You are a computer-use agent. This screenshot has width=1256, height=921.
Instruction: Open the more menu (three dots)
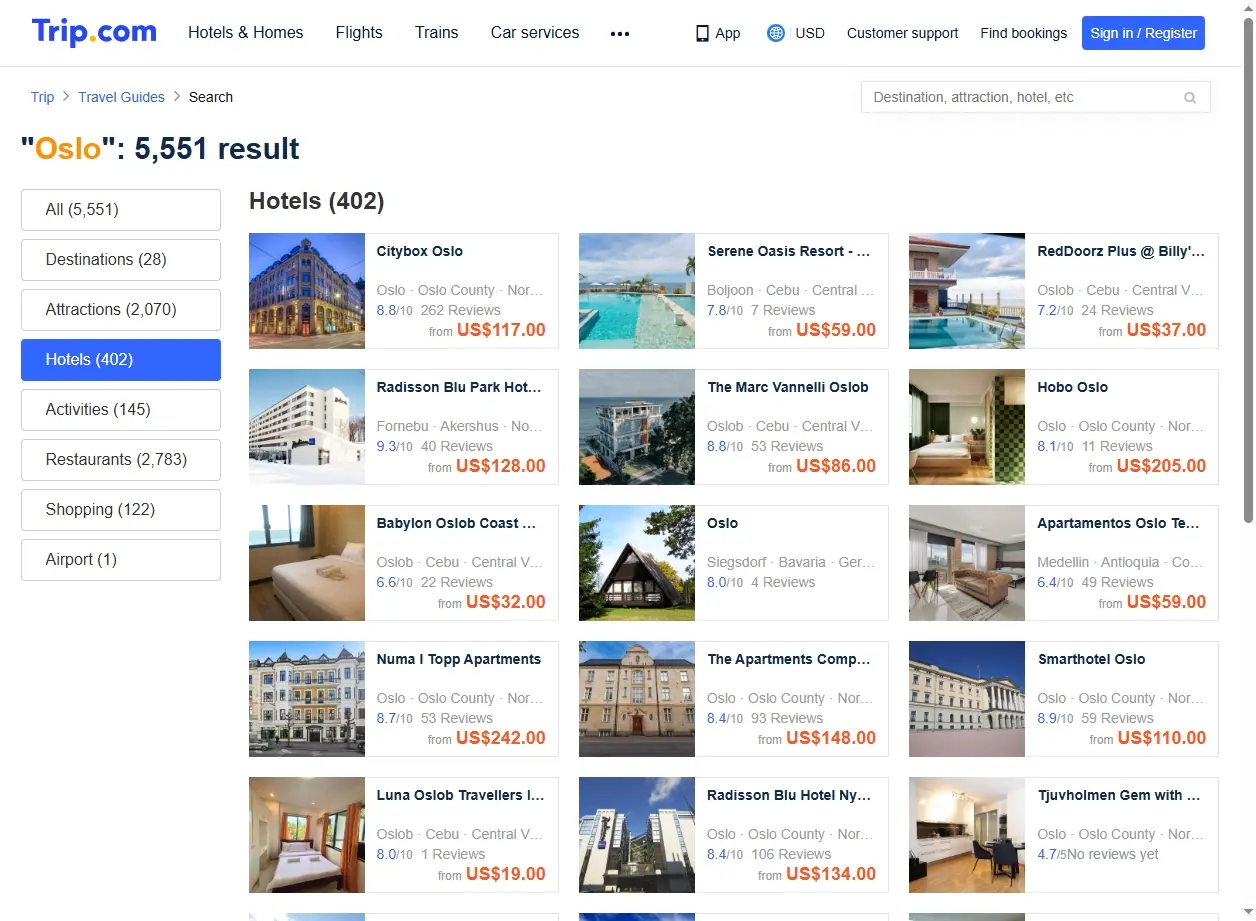point(620,33)
